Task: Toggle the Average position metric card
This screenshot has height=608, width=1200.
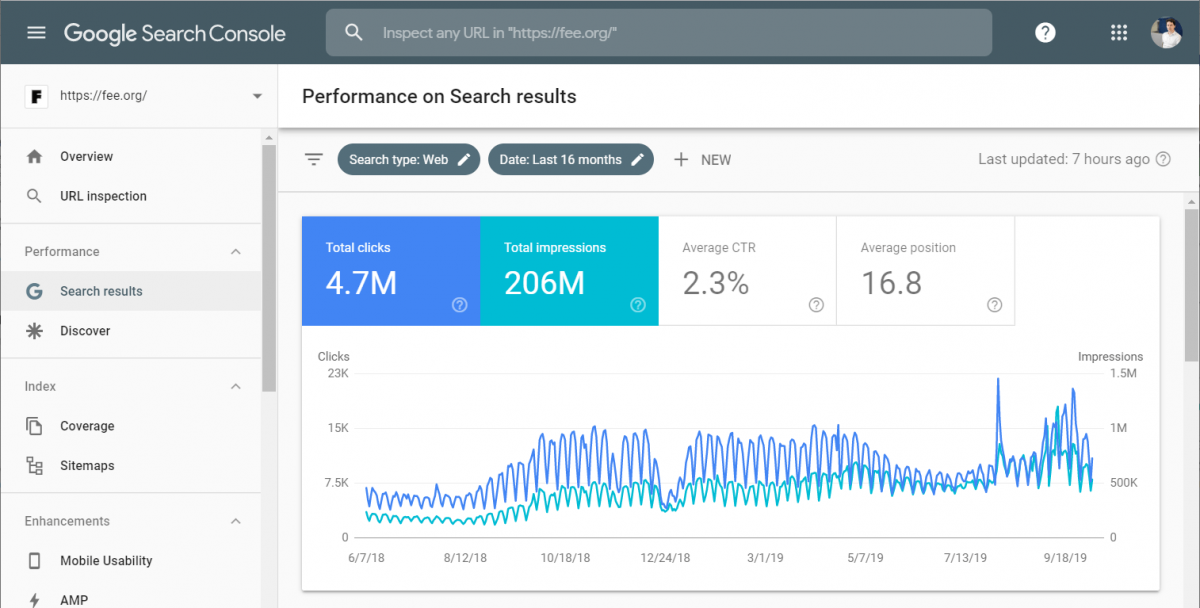Action: point(925,271)
